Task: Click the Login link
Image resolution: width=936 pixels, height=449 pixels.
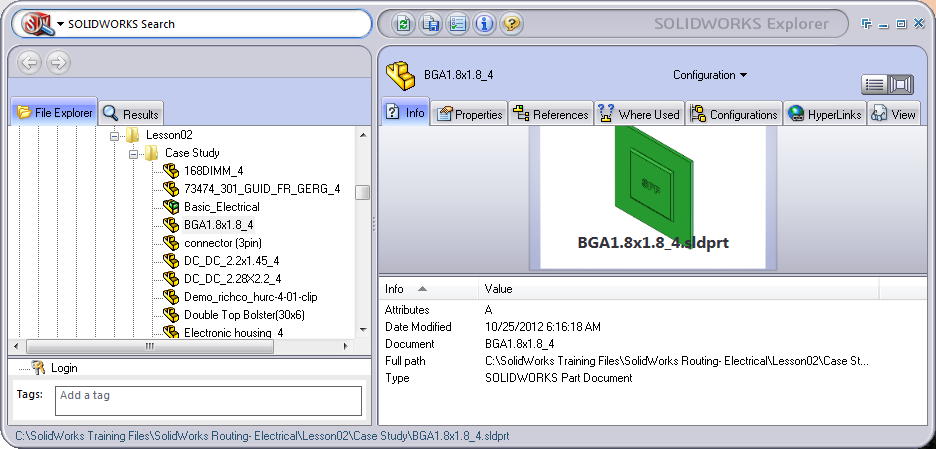Action: click(x=64, y=368)
